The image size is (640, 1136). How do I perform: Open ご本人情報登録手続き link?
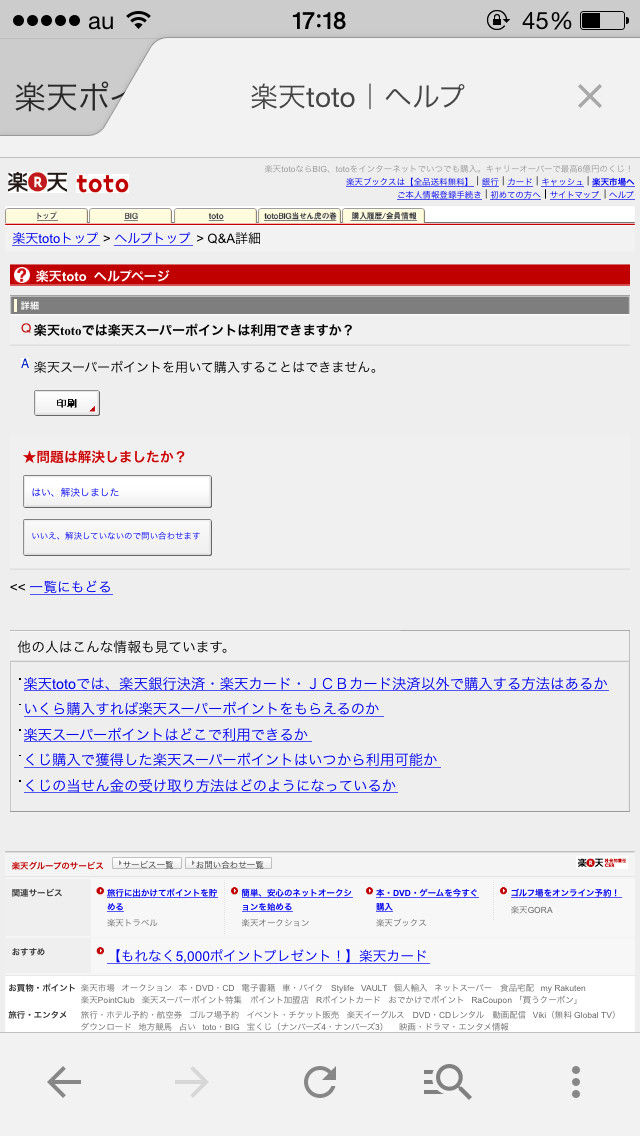click(x=439, y=195)
